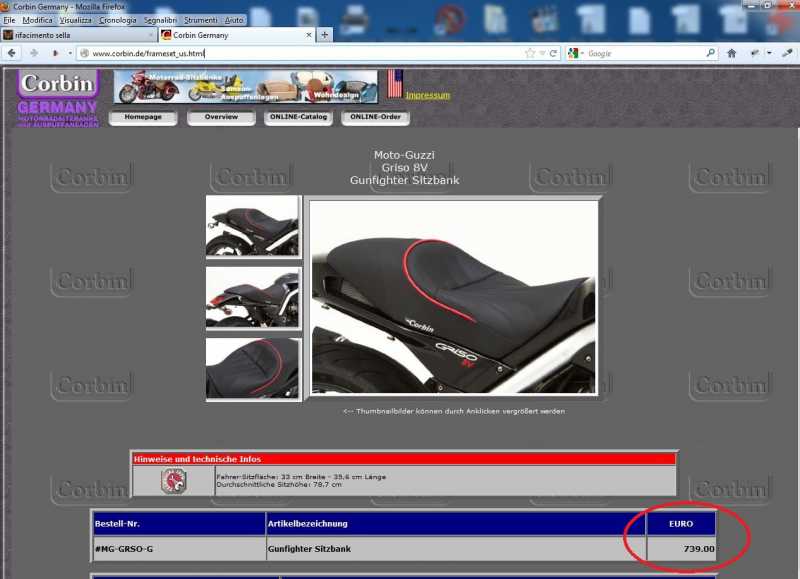
Task: Click the Bestell-Nr. column header
Action: (179, 524)
